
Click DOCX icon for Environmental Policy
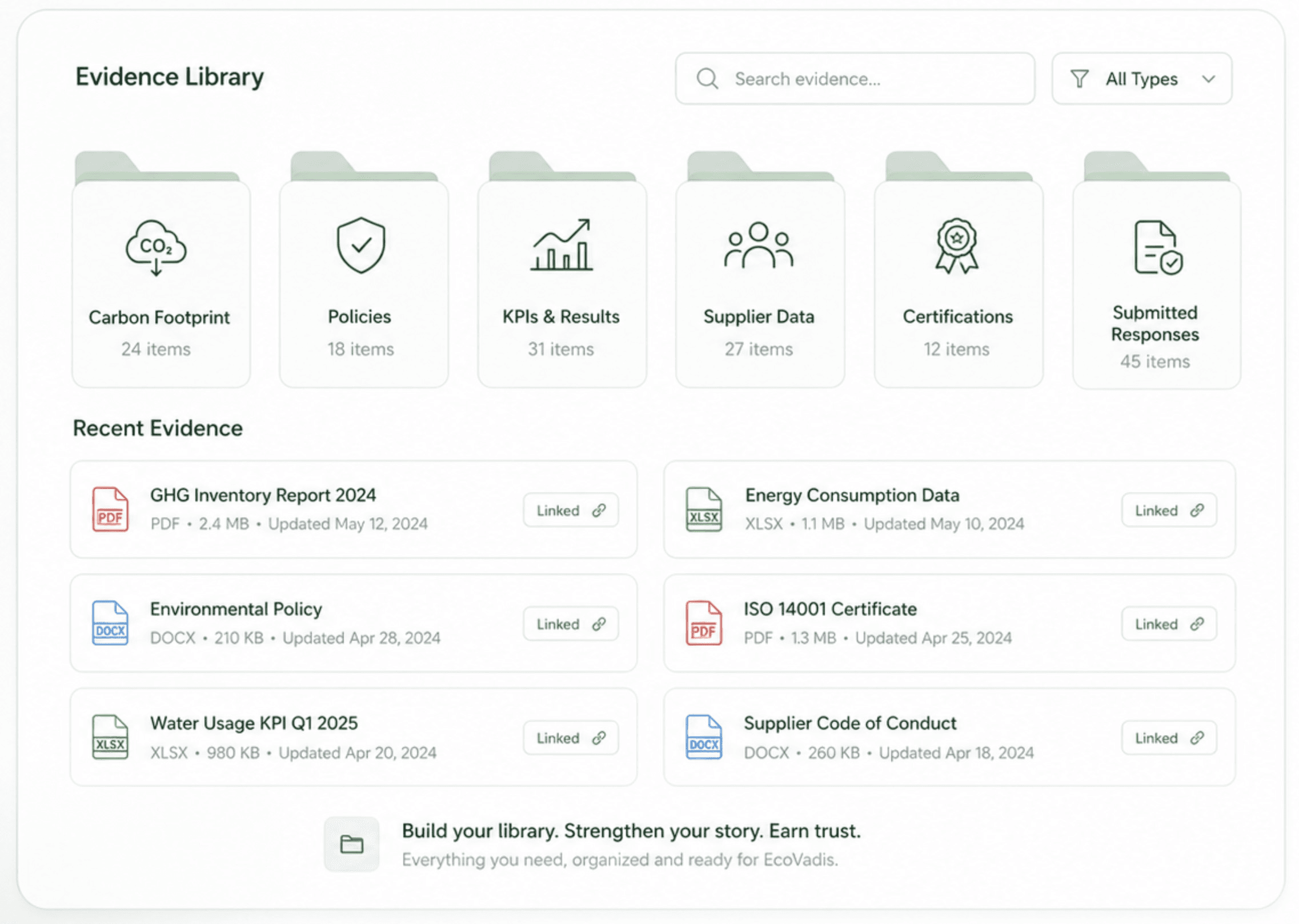click(110, 623)
